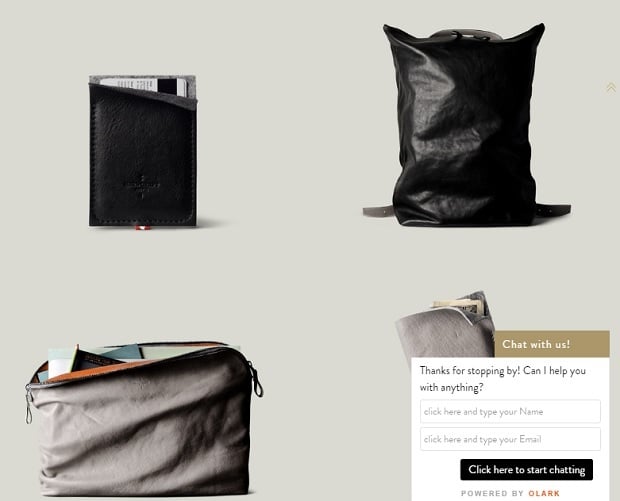The width and height of the screenshot is (620, 501).
Task: Open the gray zippered pouch product
Action: click(144, 419)
